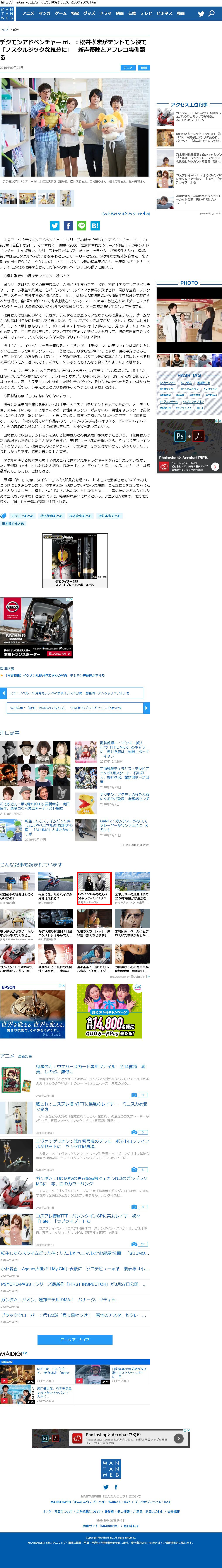Click the #ガンダム hash tag
The width and height of the screenshot is (222, 1568).
coord(186,383)
